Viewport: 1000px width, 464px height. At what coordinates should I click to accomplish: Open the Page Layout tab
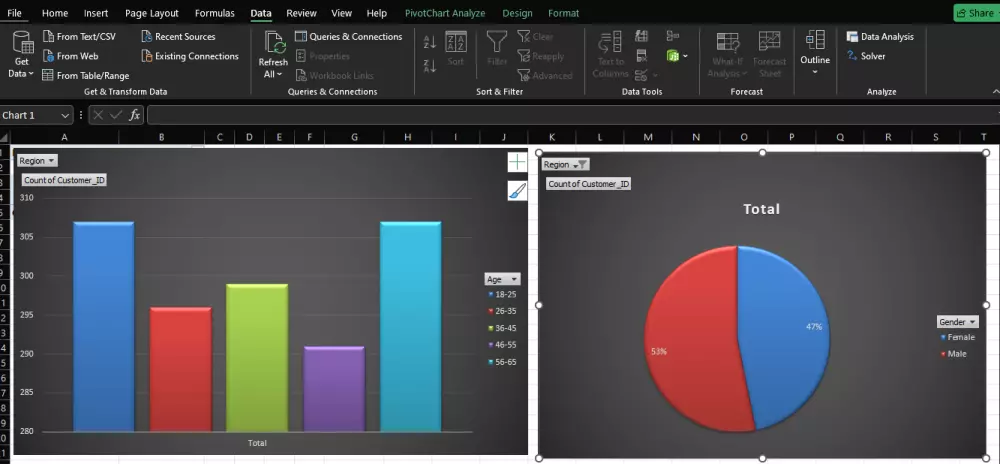click(x=152, y=13)
